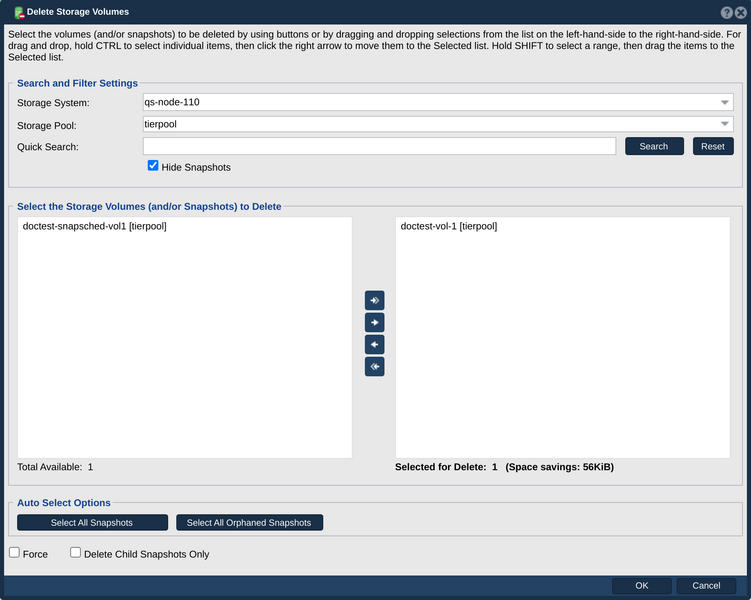This screenshot has width=751, height=600.
Task: Enable the Force checkbox
Action: tap(14, 553)
